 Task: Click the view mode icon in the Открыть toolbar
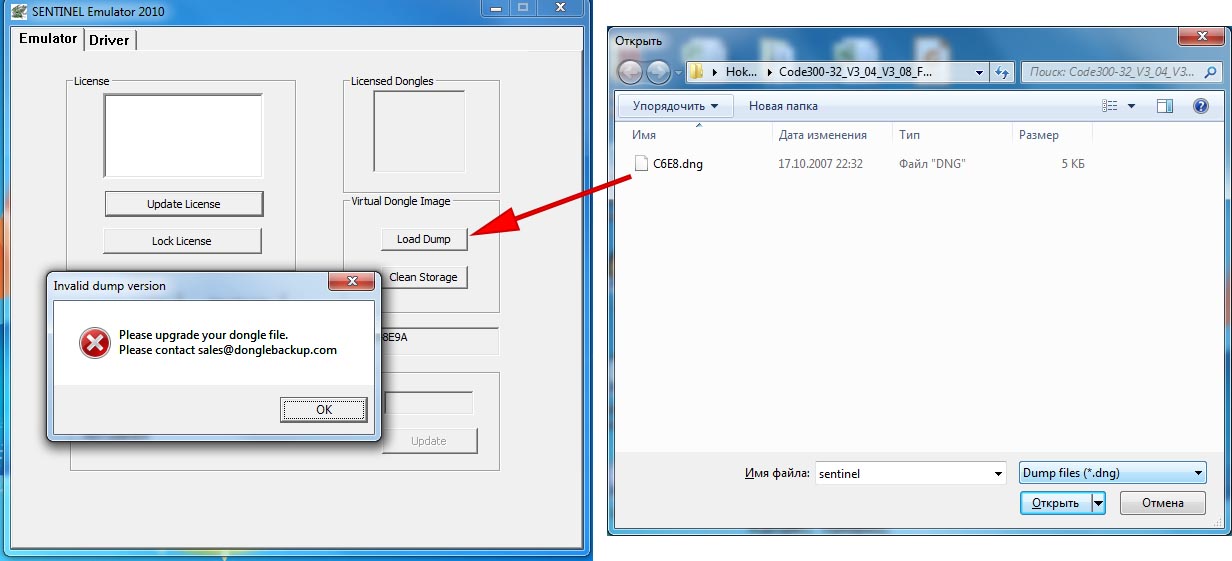point(1109,105)
